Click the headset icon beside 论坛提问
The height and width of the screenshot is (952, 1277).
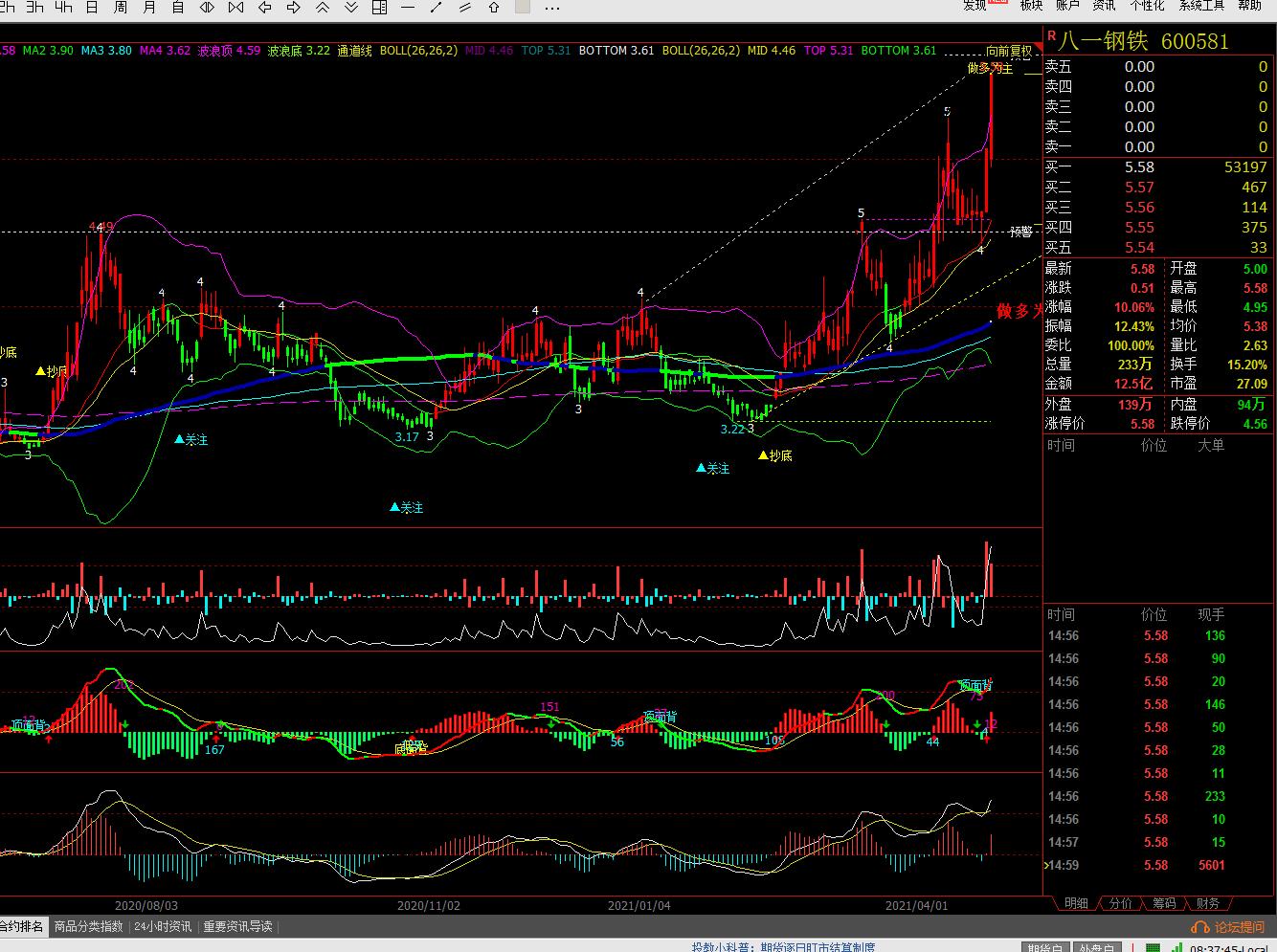coord(1200,927)
